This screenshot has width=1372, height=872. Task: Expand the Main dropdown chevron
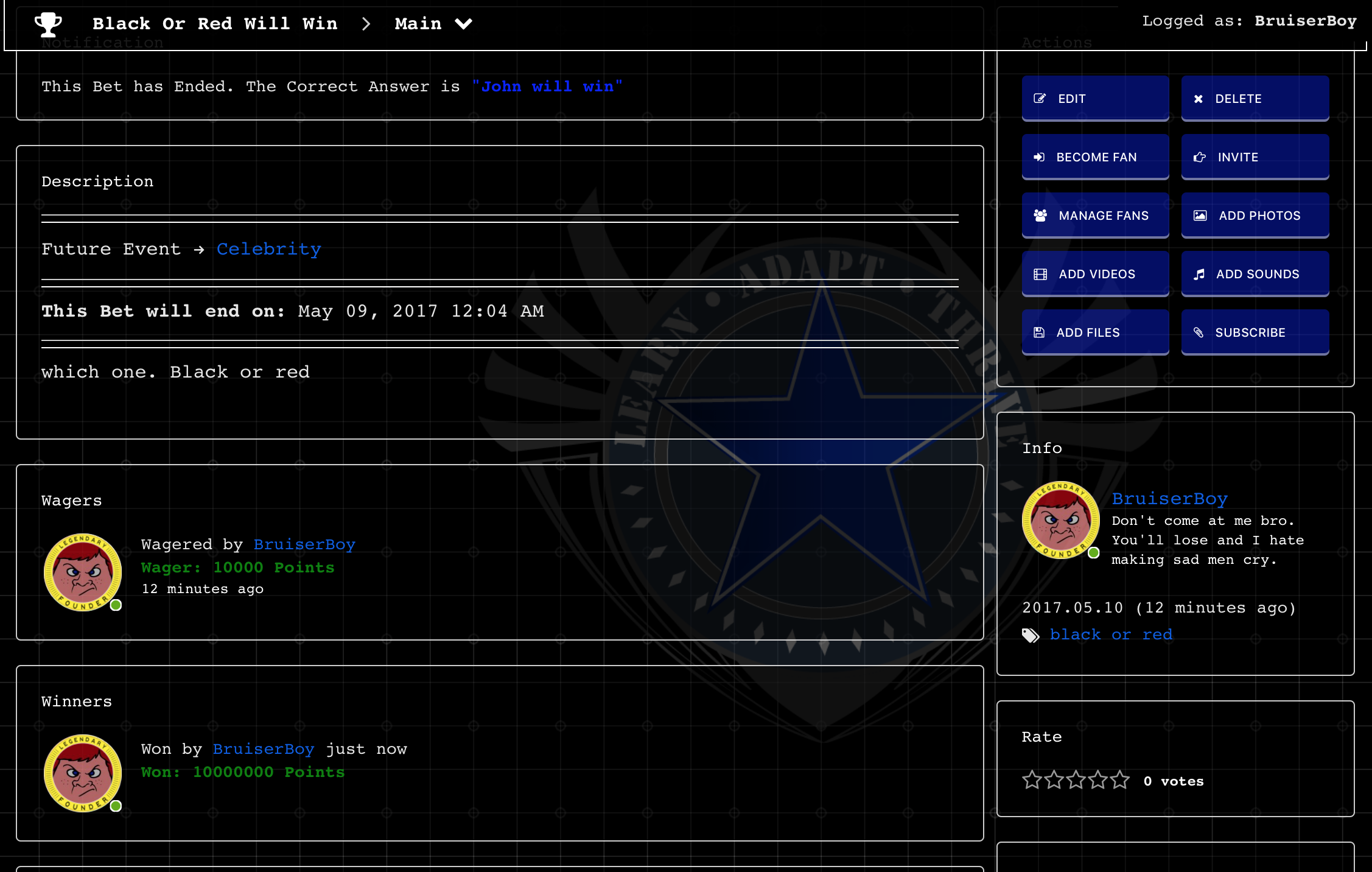(463, 24)
